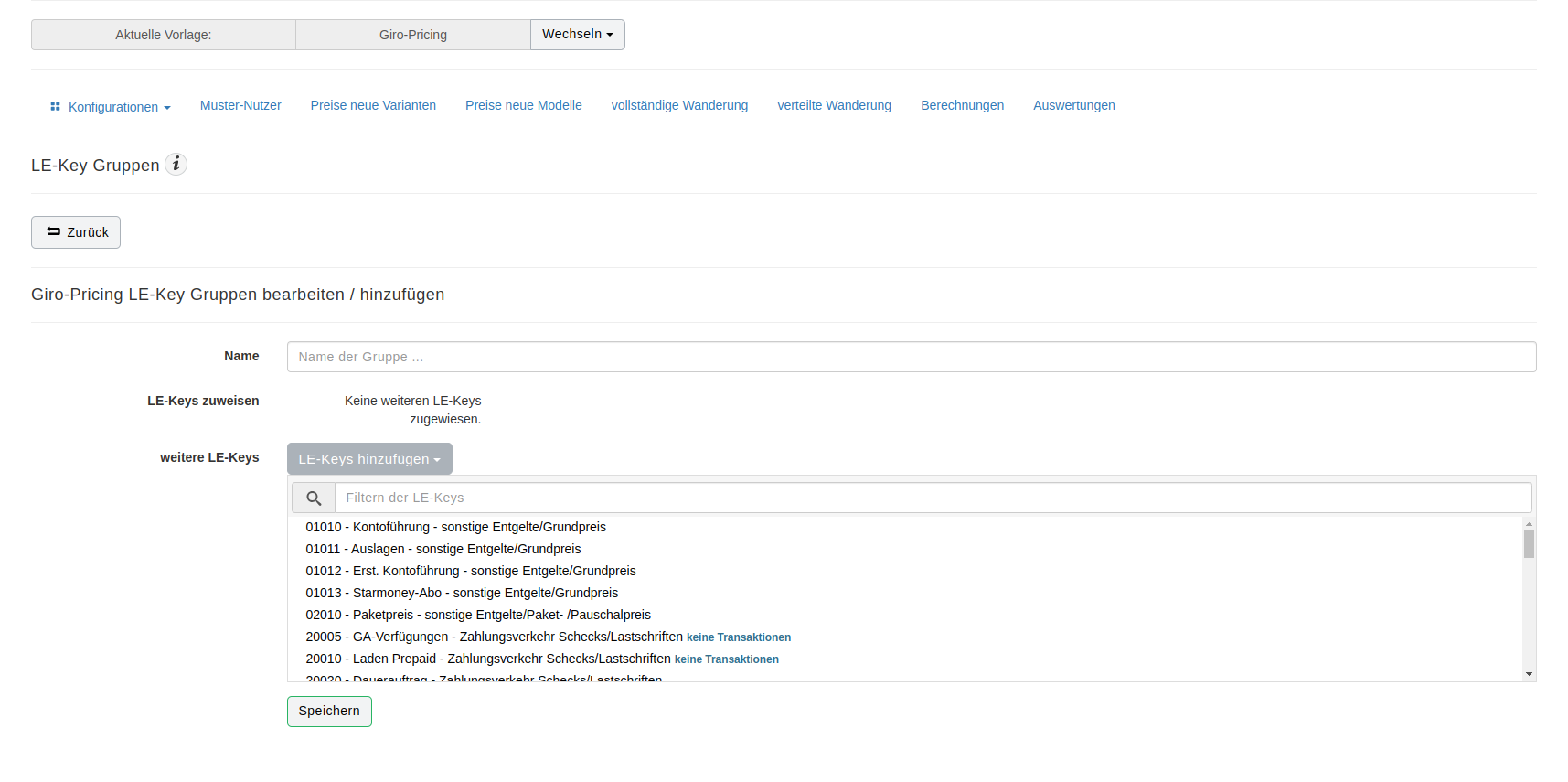Open verteilte Wanderung
This screenshot has height=782, width=1568.
835,105
